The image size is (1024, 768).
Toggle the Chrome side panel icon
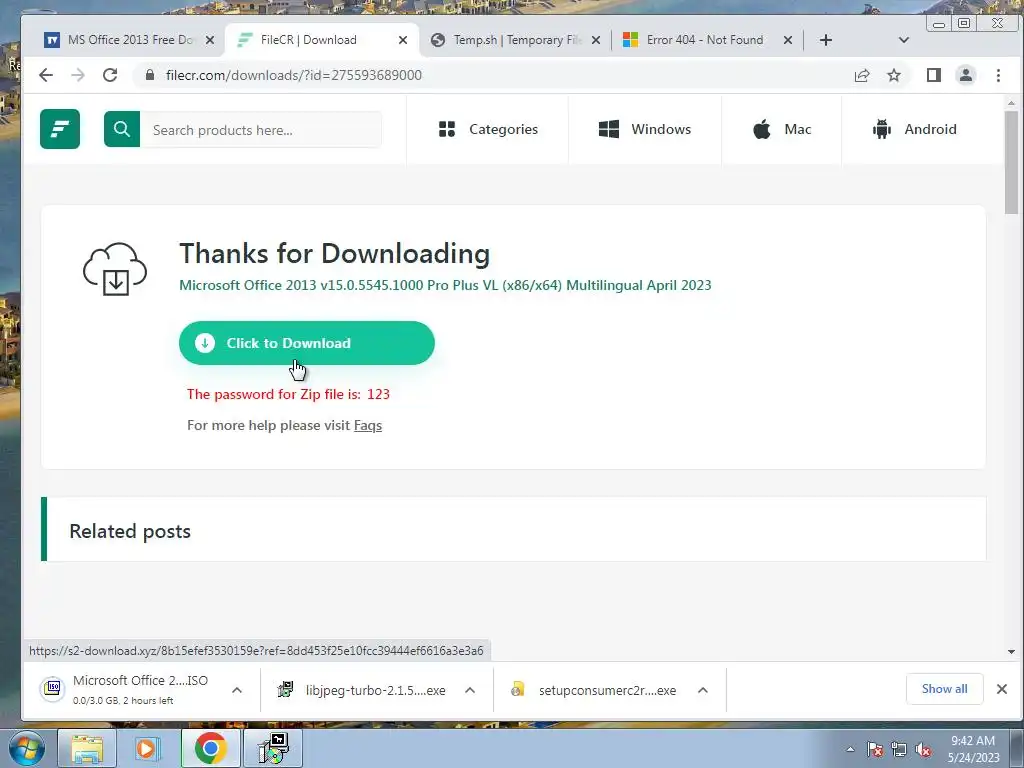coord(934,75)
